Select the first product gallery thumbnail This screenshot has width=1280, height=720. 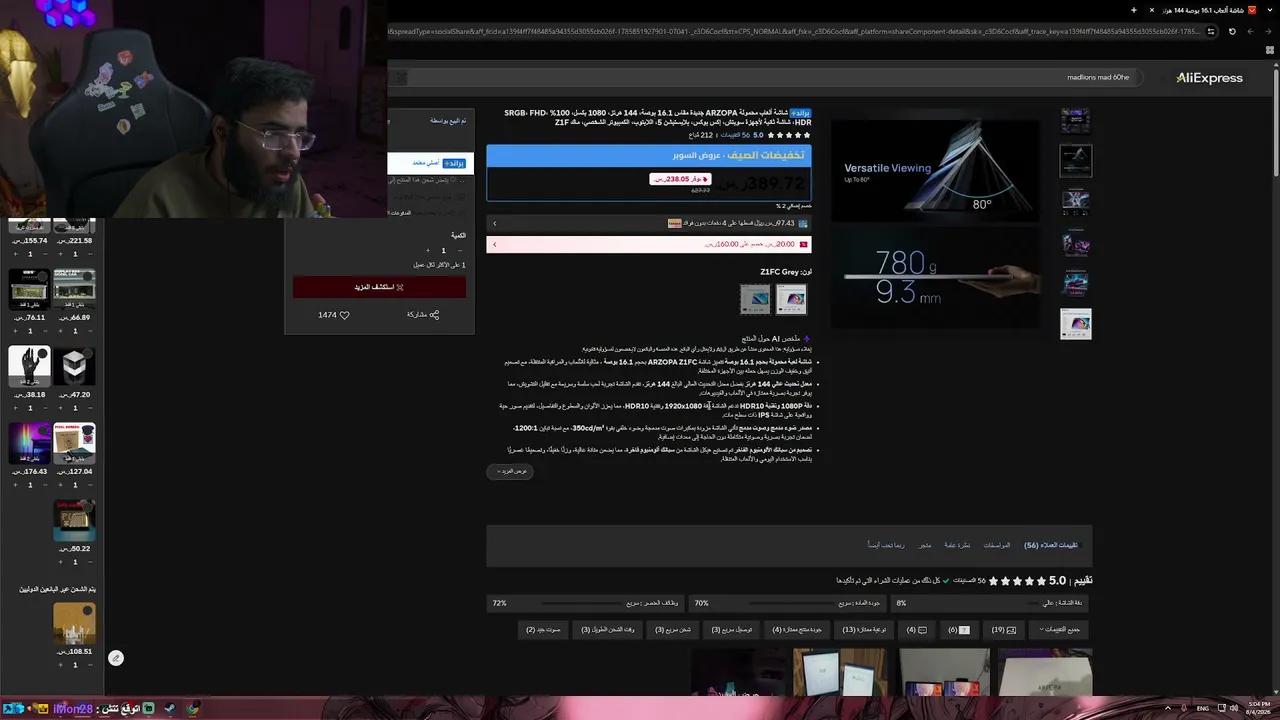(1076, 122)
